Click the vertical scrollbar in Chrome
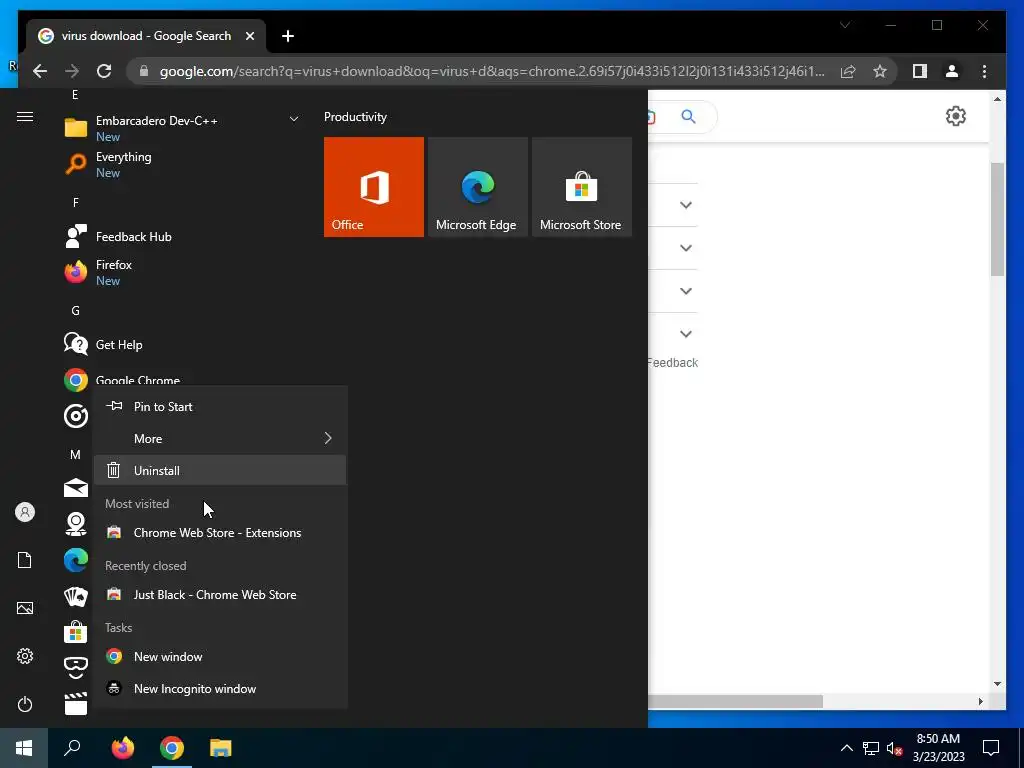Image resolution: width=1024 pixels, height=768 pixels. (x=997, y=219)
